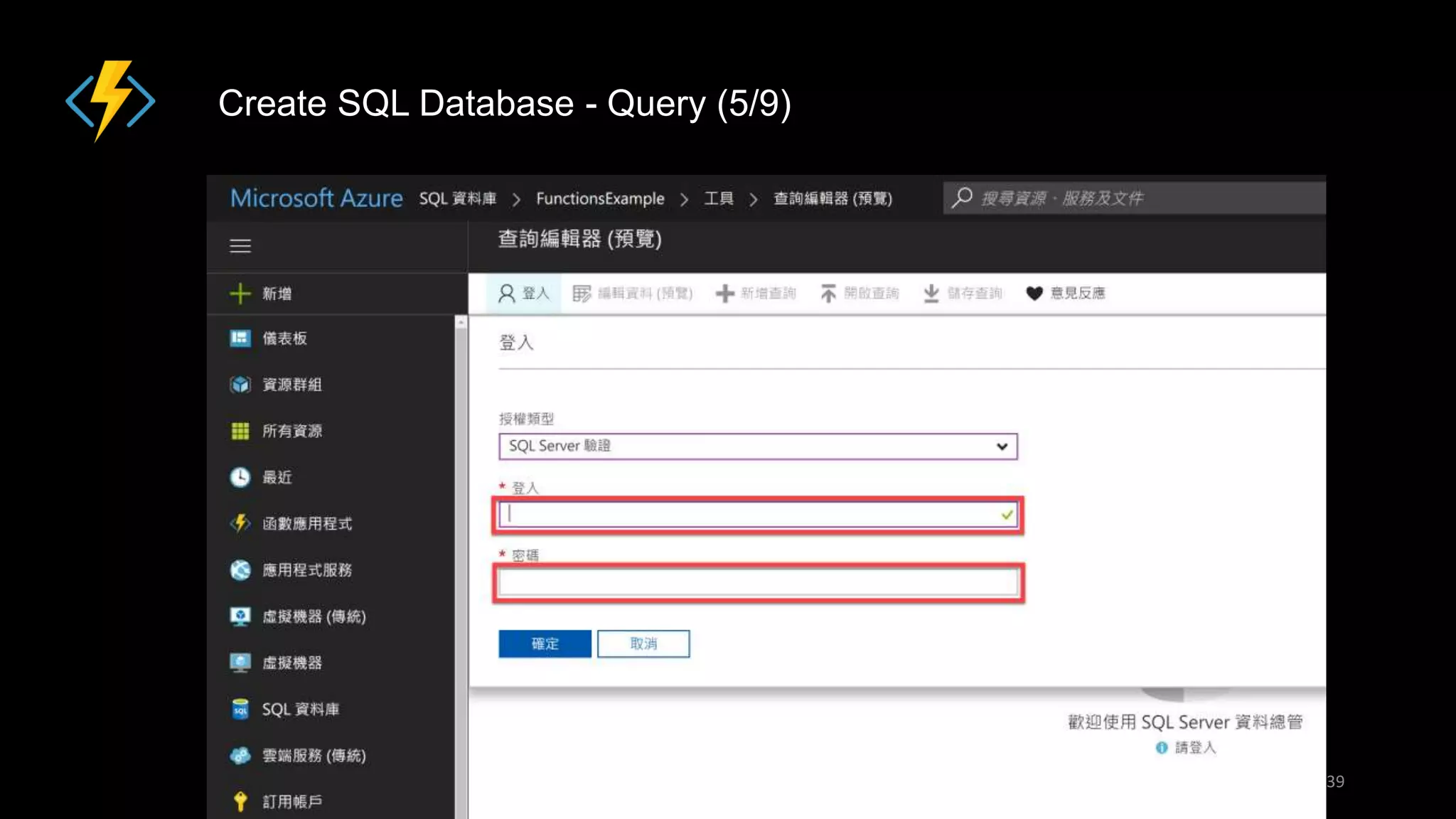Select the 資源群組 cube icon
The image size is (1456, 819).
pos(240,385)
